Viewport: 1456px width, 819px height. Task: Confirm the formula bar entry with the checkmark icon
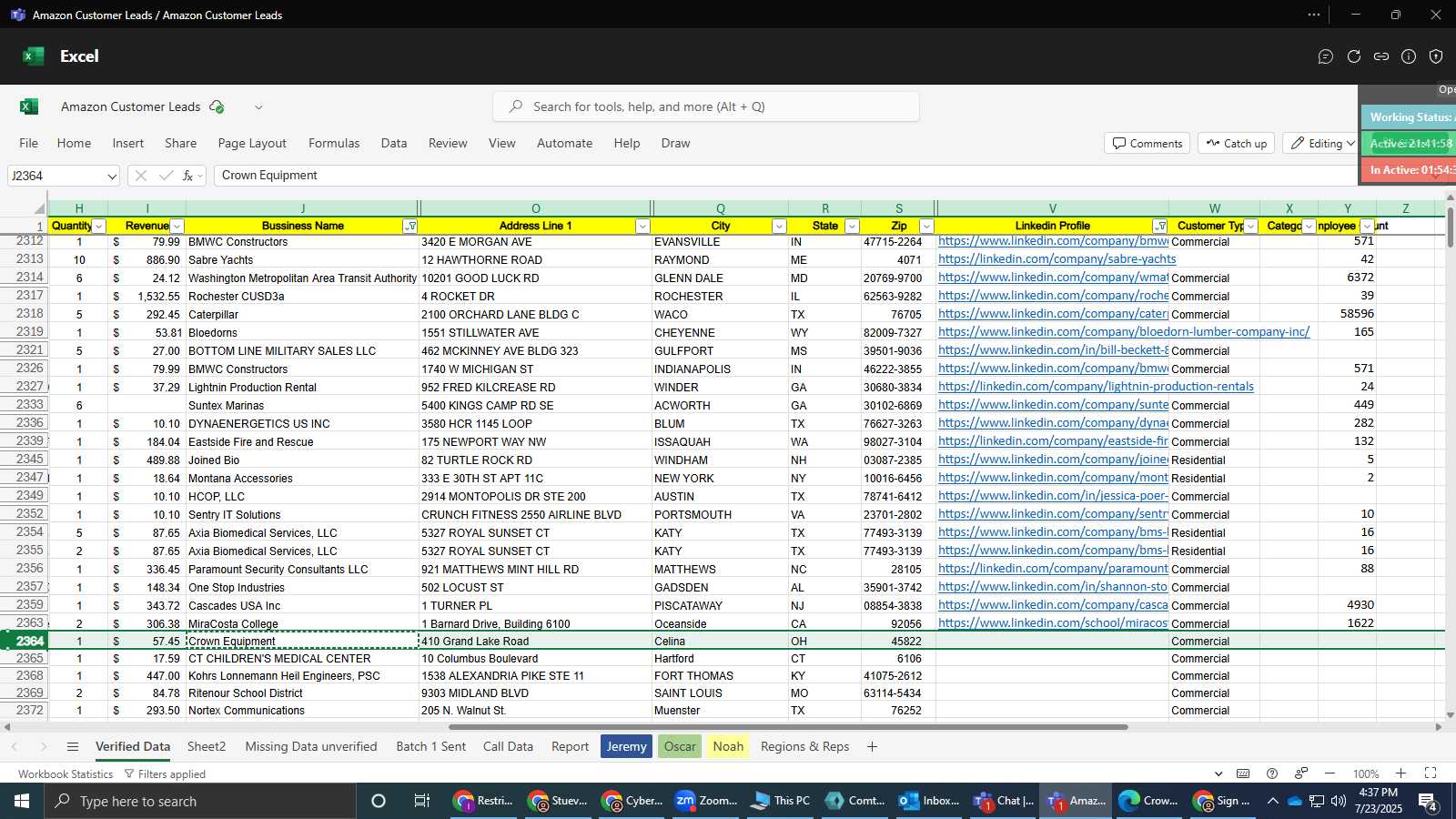(x=166, y=176)
